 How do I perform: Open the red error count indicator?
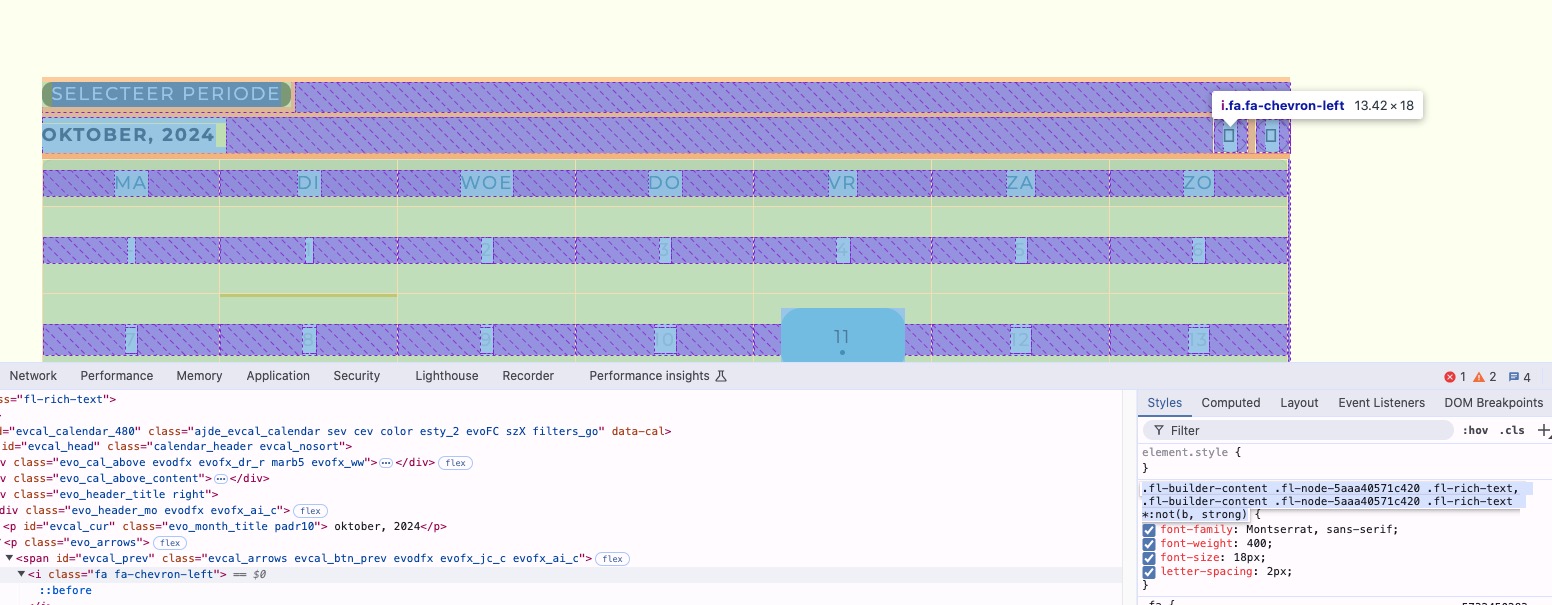pyautogui.click(x=1455, y=377)
